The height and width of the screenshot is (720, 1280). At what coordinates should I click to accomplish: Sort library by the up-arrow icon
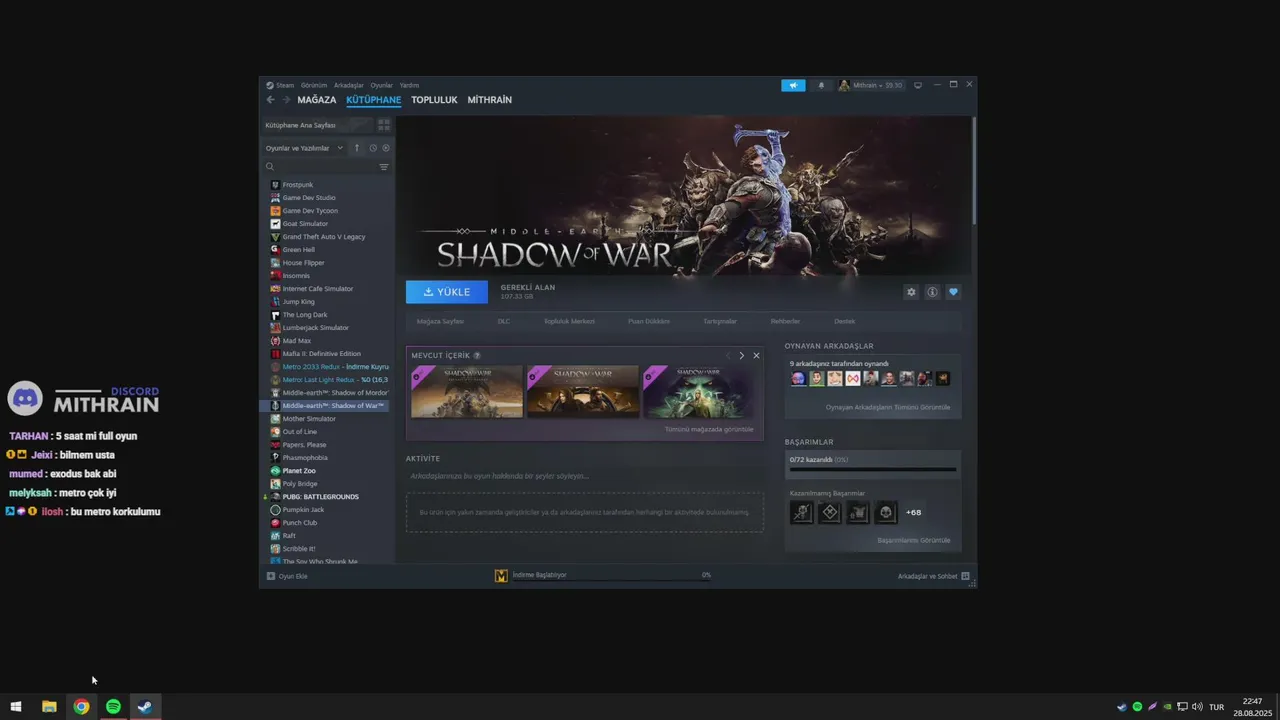[x=357, y=148]
